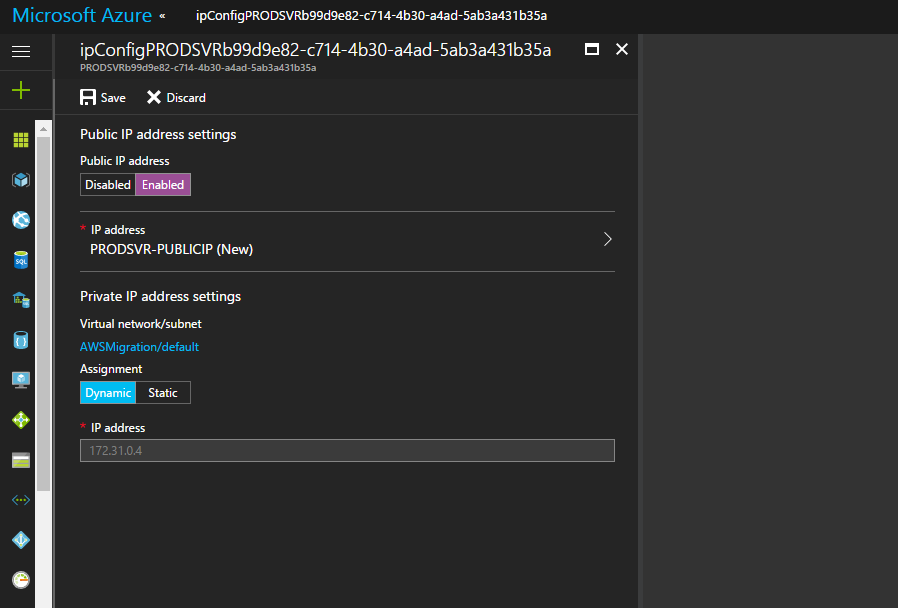Image resolution: width=898 pixels, height=608 pixels.
Task: Click the private IP address field
Action: pos(347,450)
